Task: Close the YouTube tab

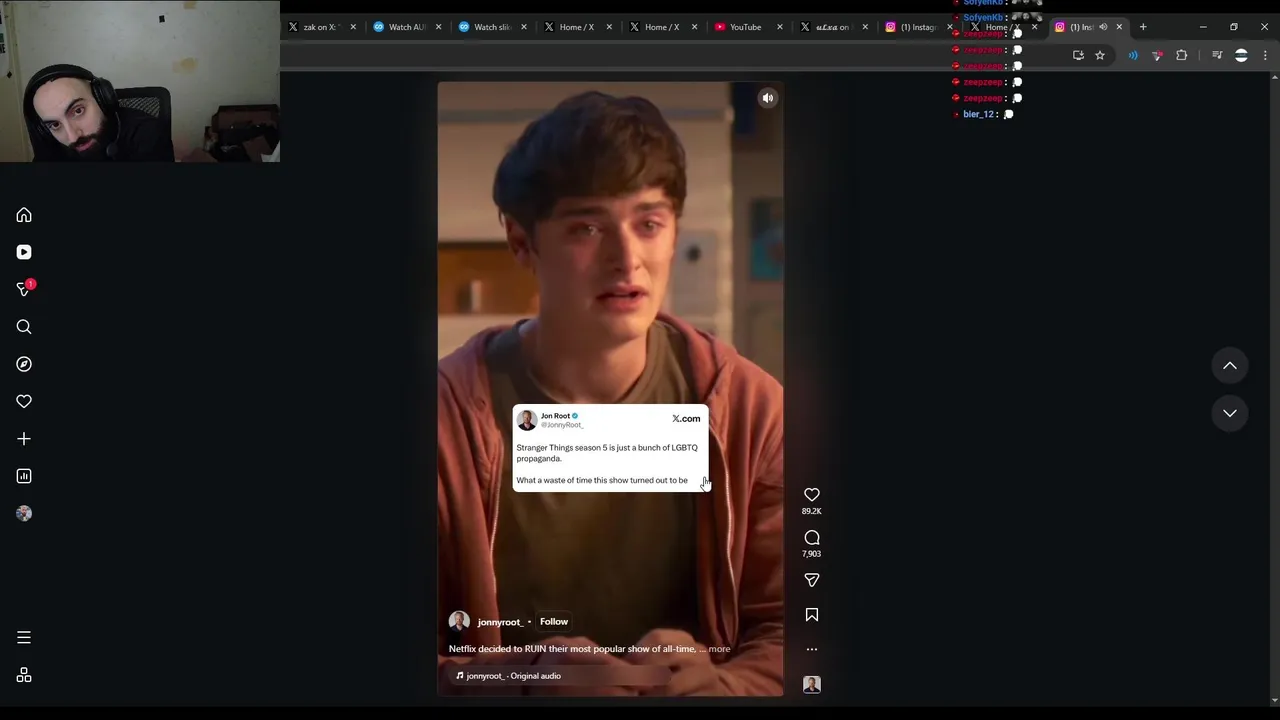Action: (780, 27)
